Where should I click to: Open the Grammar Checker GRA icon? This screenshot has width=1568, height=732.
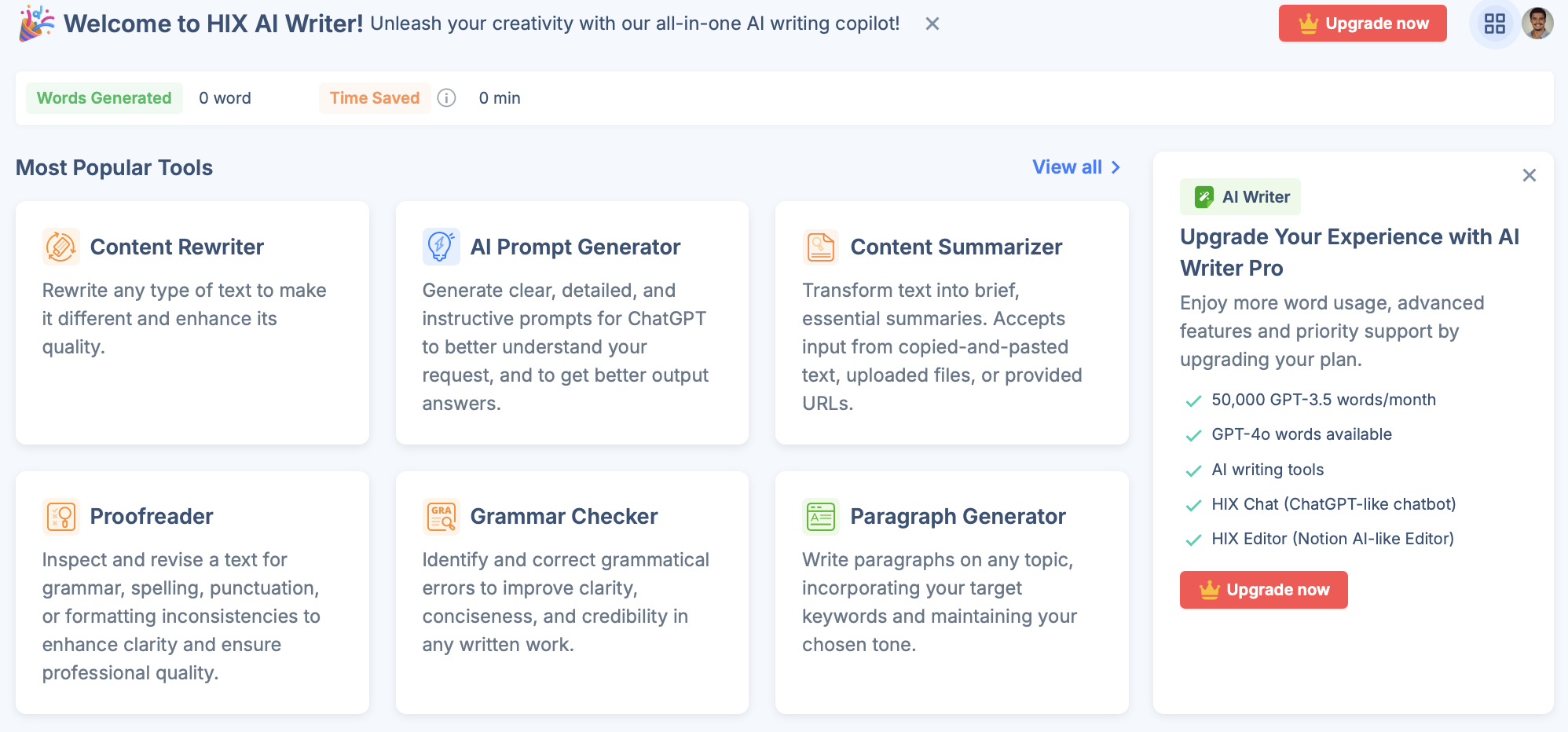click(441, 516)
